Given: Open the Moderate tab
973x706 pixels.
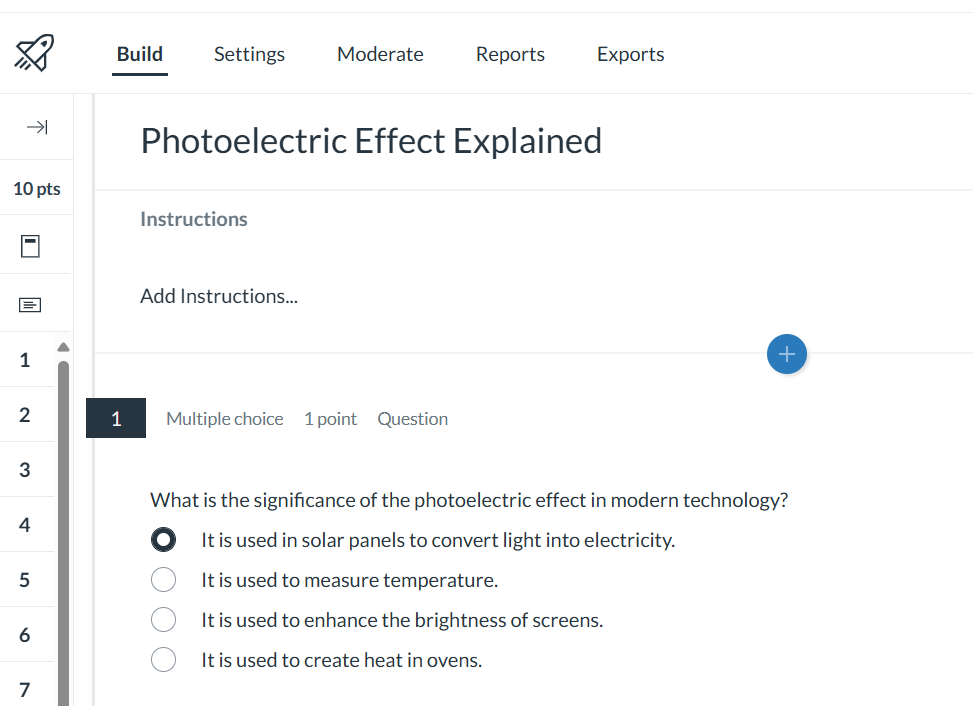Looking at the screenshot, I should point(380,54).
